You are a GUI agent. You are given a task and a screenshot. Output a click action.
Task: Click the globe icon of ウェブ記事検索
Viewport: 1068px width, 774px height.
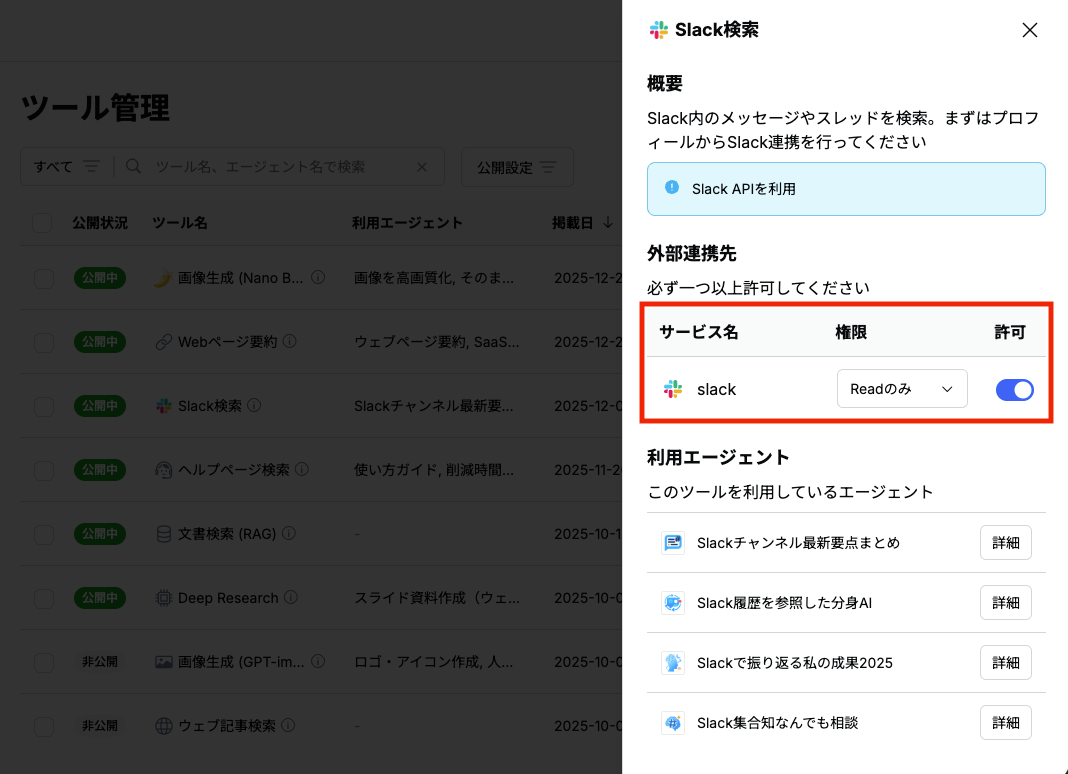coord(163,726)
